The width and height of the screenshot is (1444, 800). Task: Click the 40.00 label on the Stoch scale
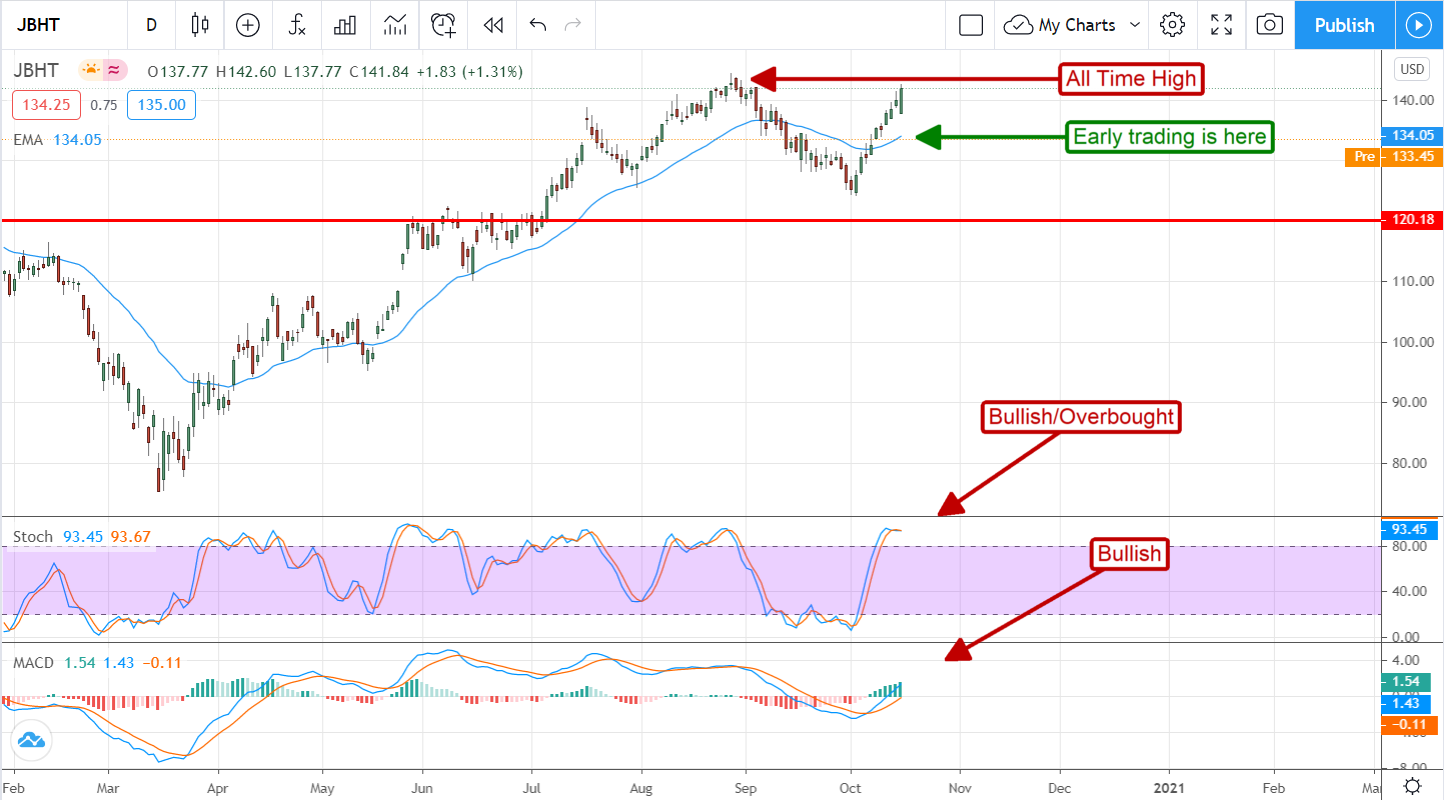[1408, 591]
